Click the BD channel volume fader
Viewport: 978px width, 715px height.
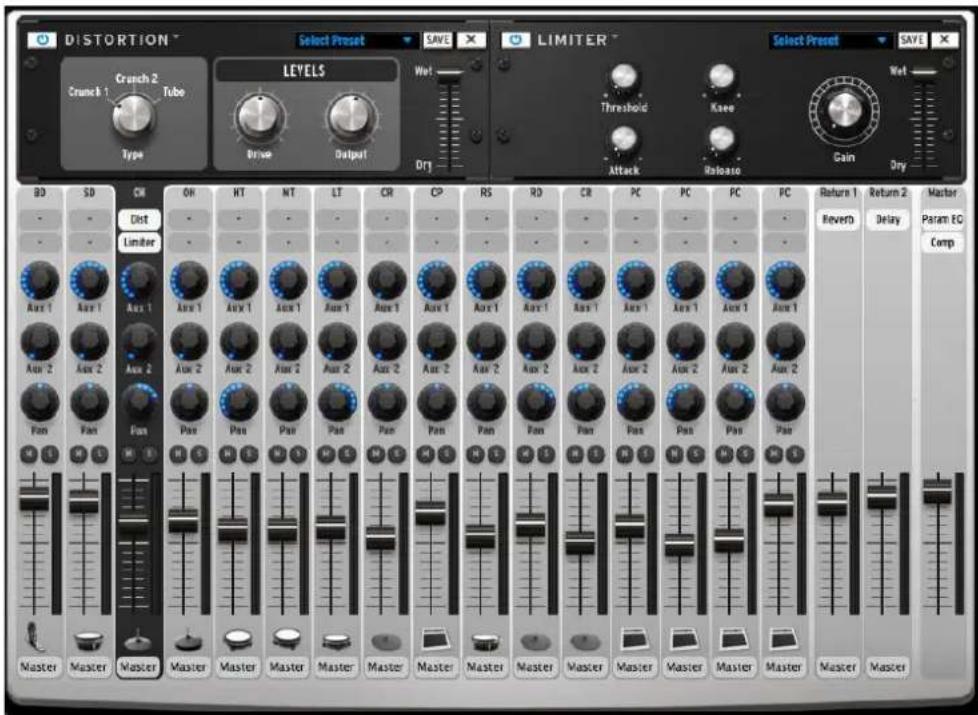tap(34, 498)
